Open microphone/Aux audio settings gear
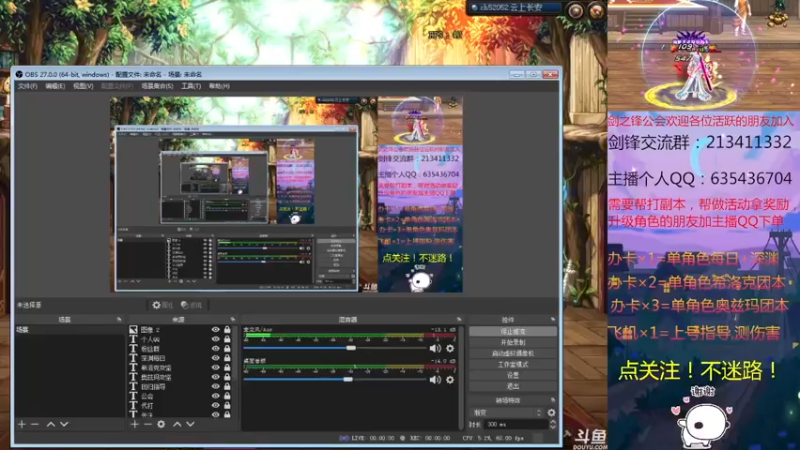 point(450,348)
